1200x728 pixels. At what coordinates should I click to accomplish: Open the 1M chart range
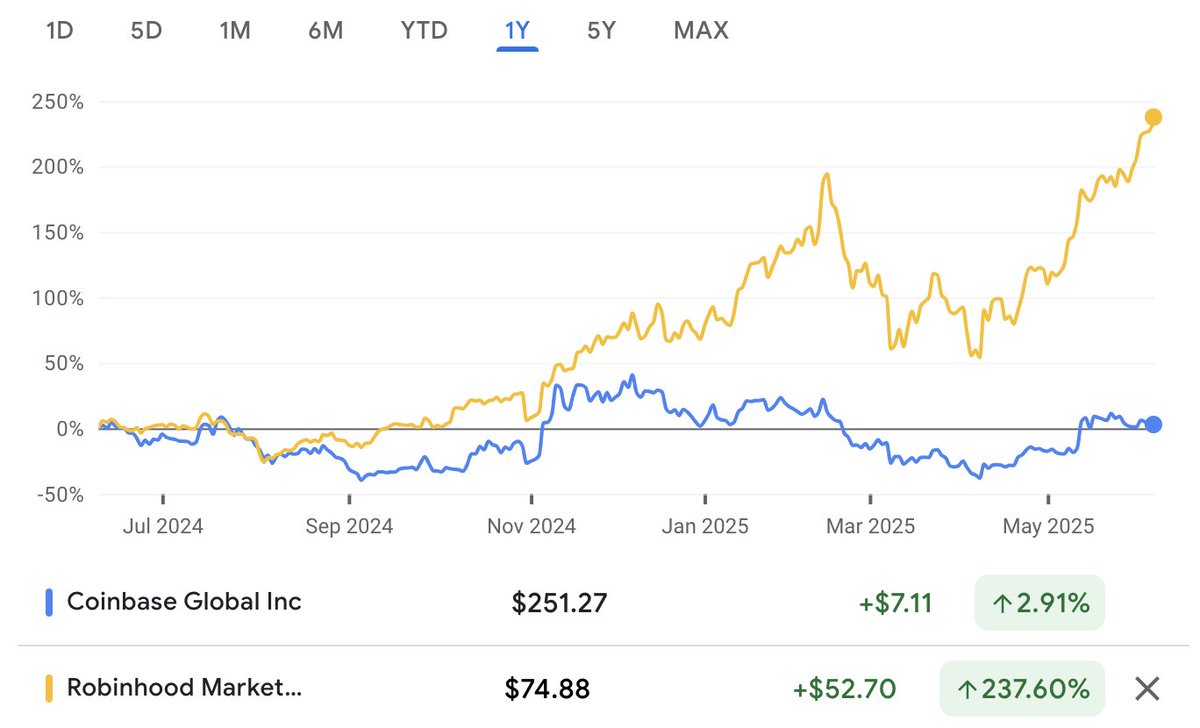coord(234,30)
